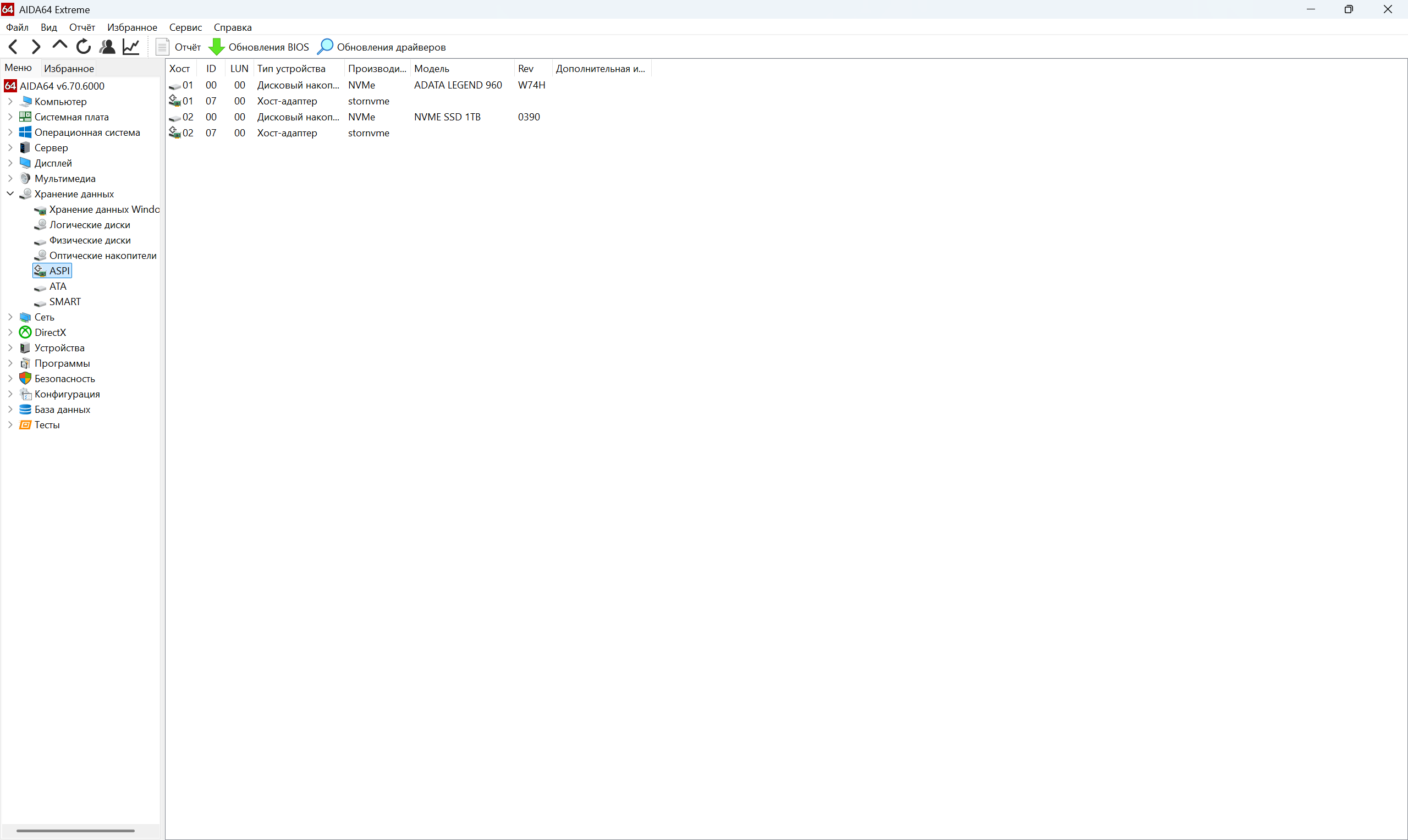This screenshot has height=840, width=1408.
Task: Collapse the Хранение данных node
Action: point(10,194)
